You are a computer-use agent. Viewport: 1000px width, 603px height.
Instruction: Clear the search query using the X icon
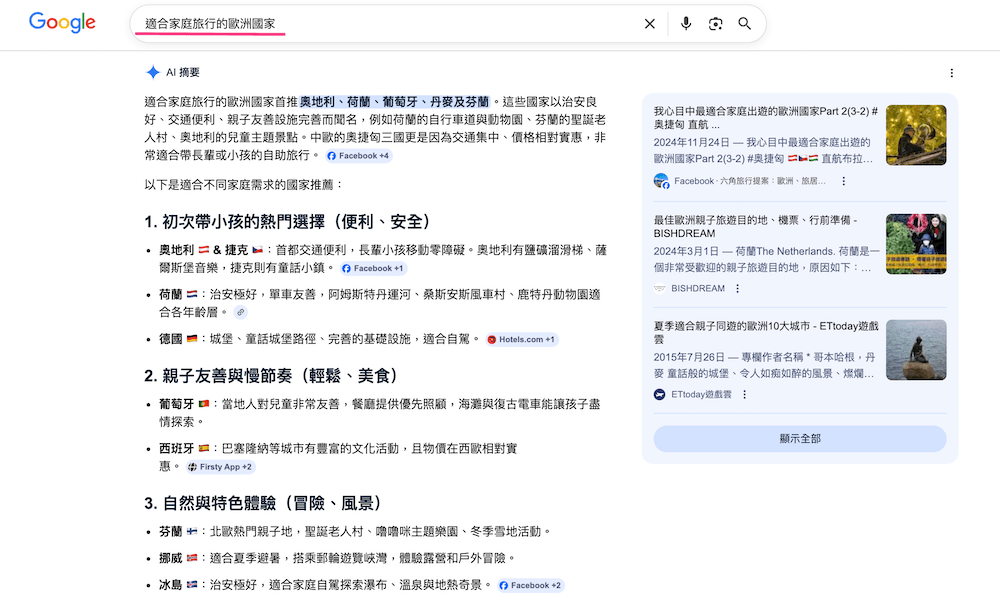[649, 23]
